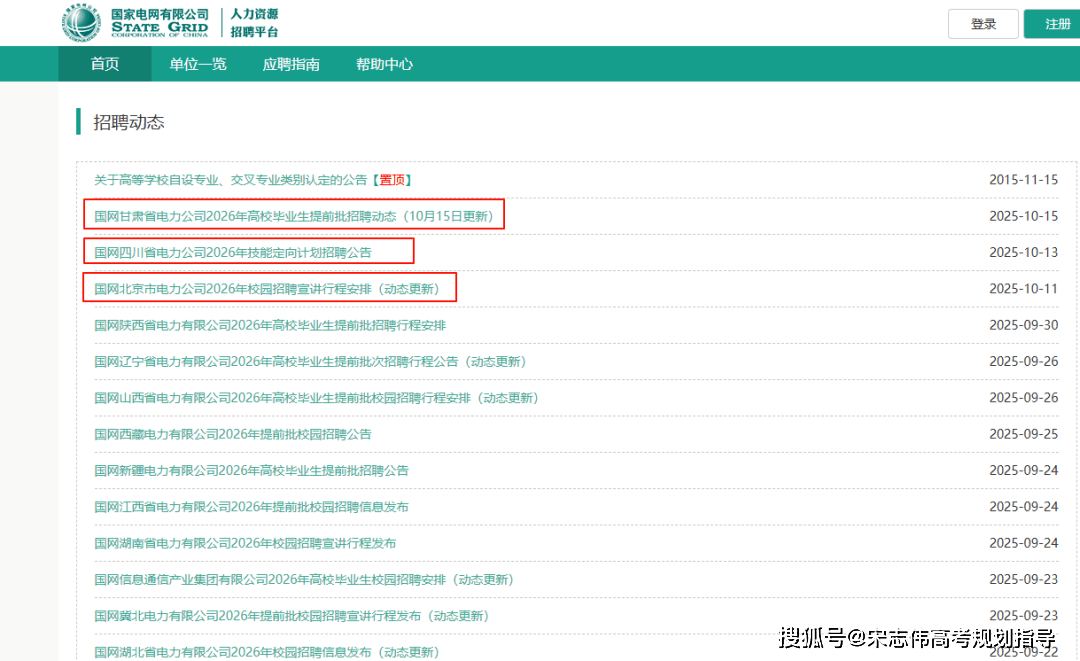Go to the 帮助中心 help center

pos(384,64)
